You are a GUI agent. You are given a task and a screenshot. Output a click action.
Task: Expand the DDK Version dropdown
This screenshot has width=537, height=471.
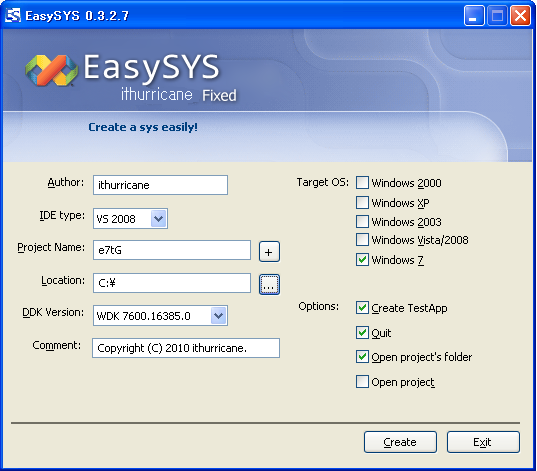218,315
